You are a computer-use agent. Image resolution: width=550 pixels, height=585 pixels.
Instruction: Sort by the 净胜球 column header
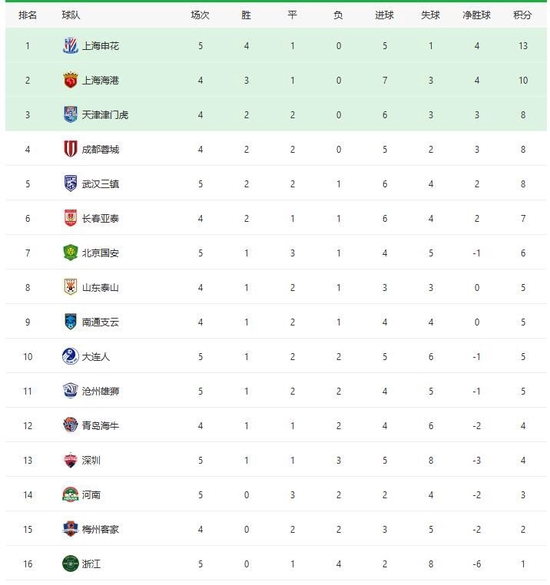[476, 15]
